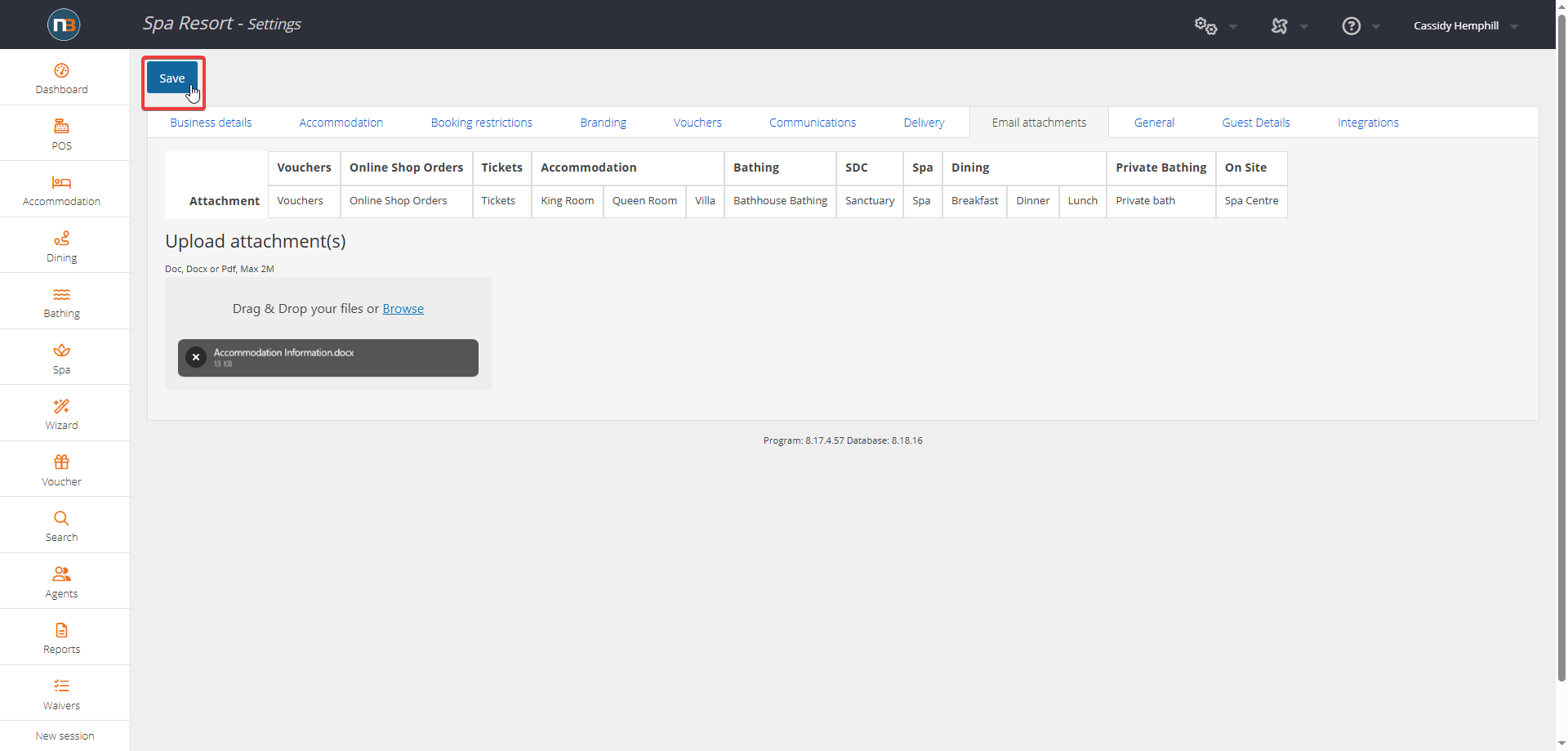This screenshot has width=1568, height=751.
Task: Switch to the Branding tab
Action: pyautogui.click(x=604, y=123)
